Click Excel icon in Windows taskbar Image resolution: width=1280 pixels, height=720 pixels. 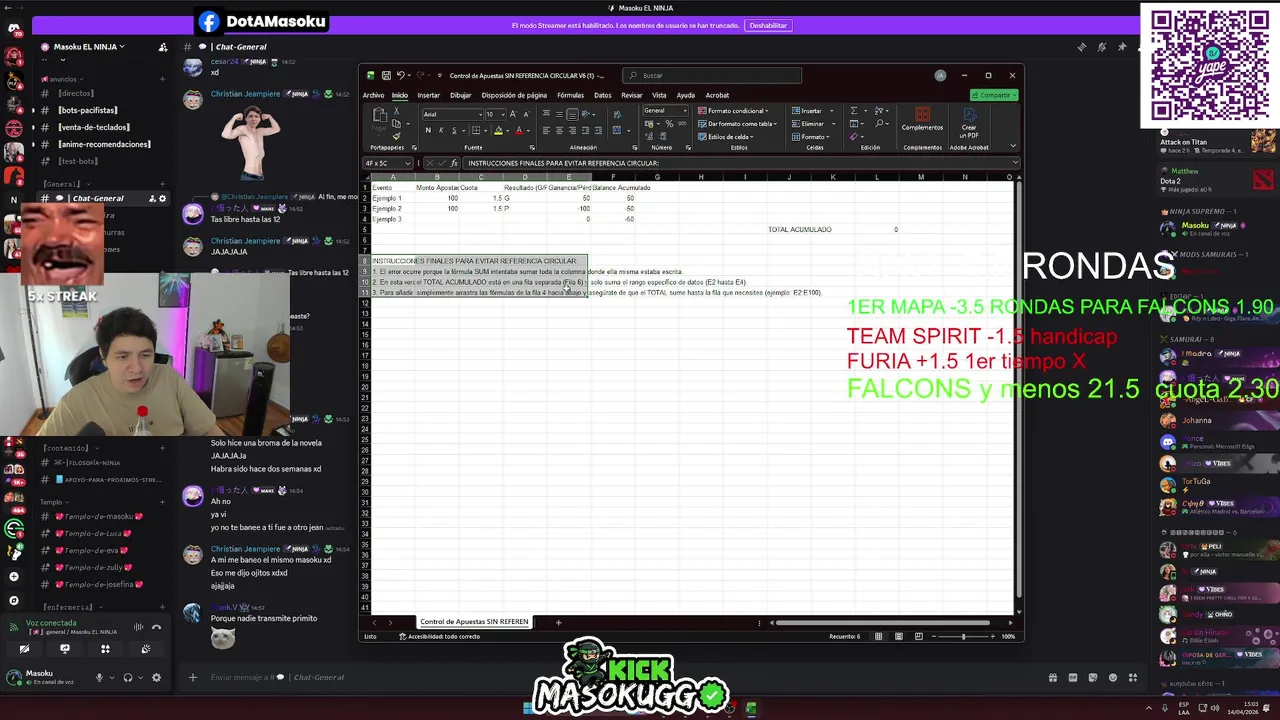[750, 708]
